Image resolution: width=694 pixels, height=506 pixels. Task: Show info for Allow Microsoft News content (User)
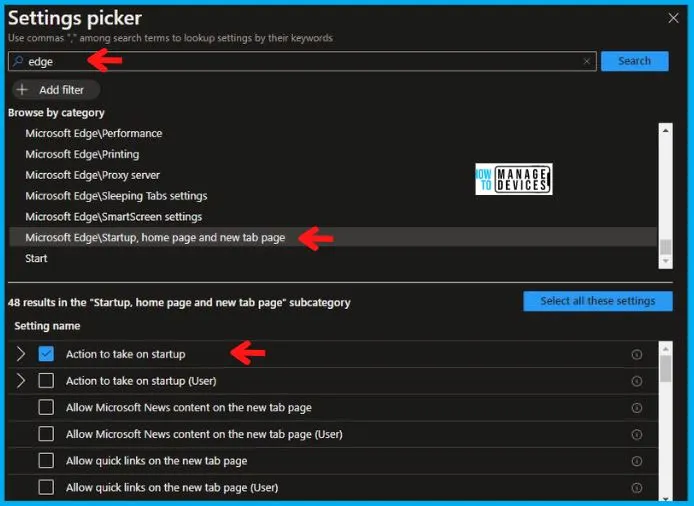[636, 434]
